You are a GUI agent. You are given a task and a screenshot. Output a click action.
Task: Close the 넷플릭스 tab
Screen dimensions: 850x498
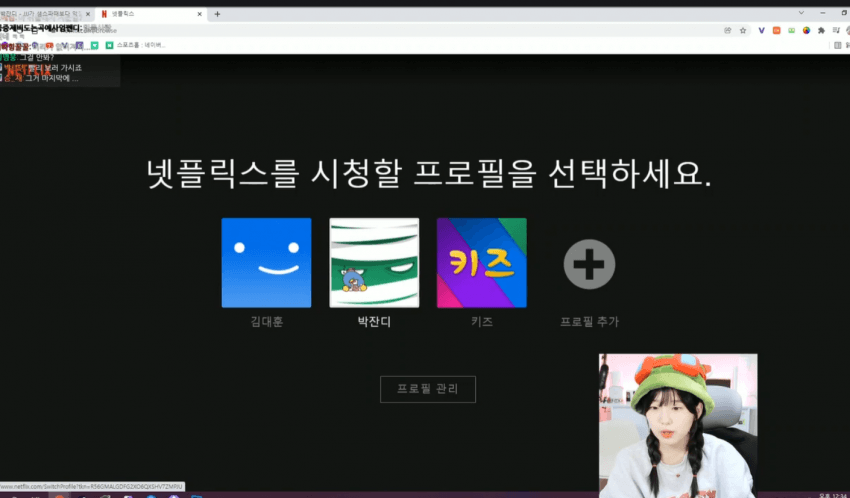(199, 14)
